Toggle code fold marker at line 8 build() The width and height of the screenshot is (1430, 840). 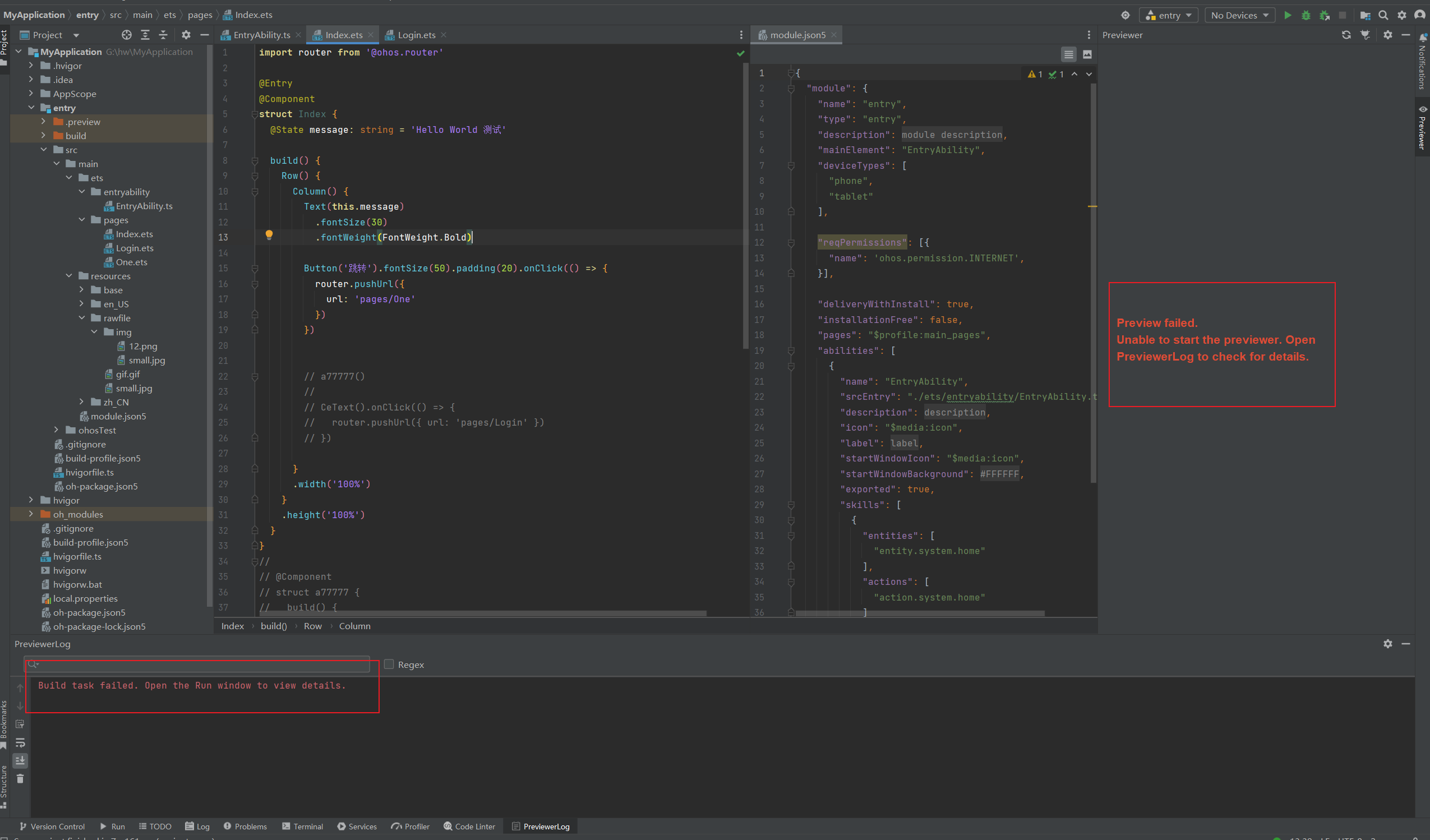point(255,160)
